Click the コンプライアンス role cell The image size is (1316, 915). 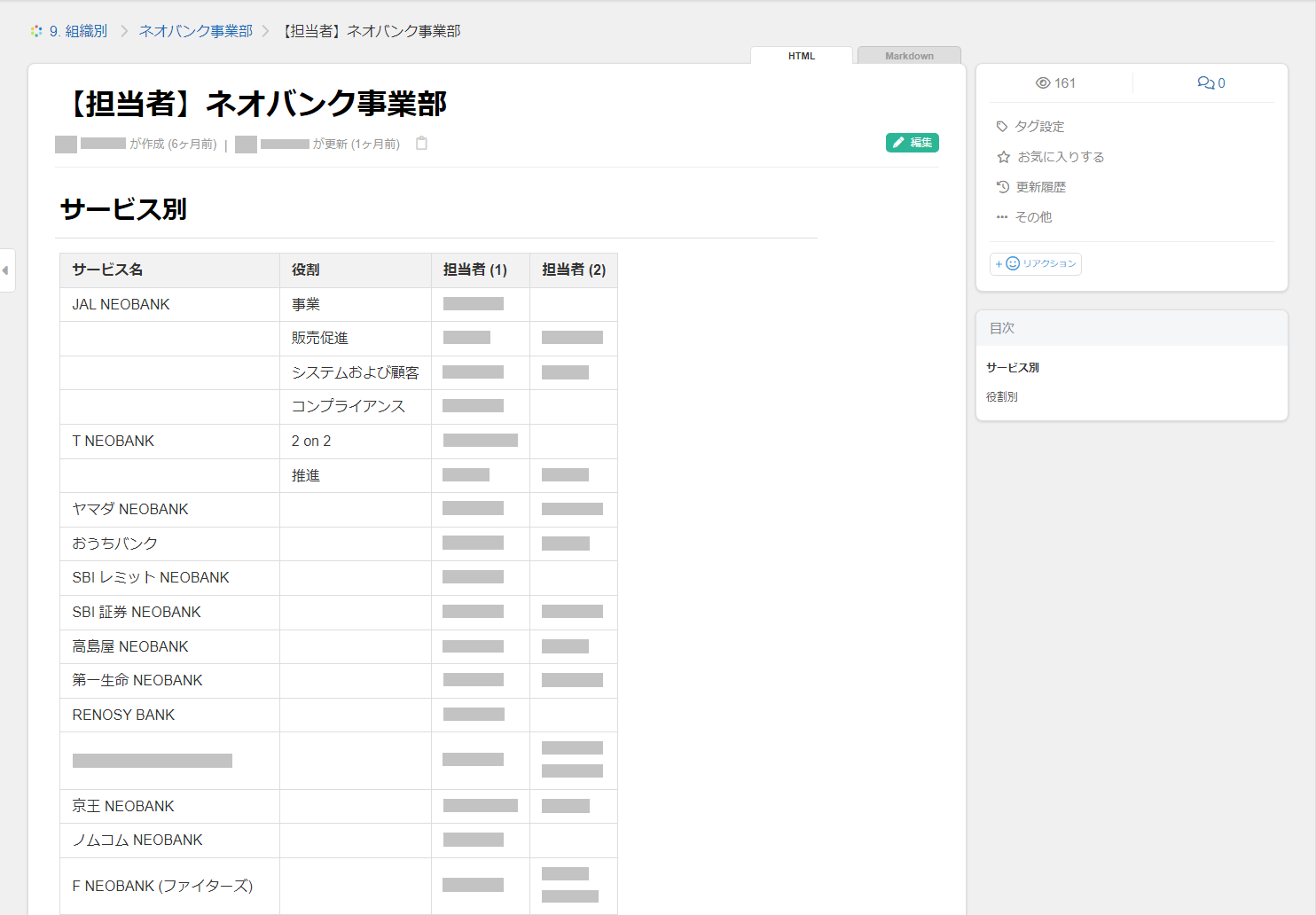tap(356, 407)
